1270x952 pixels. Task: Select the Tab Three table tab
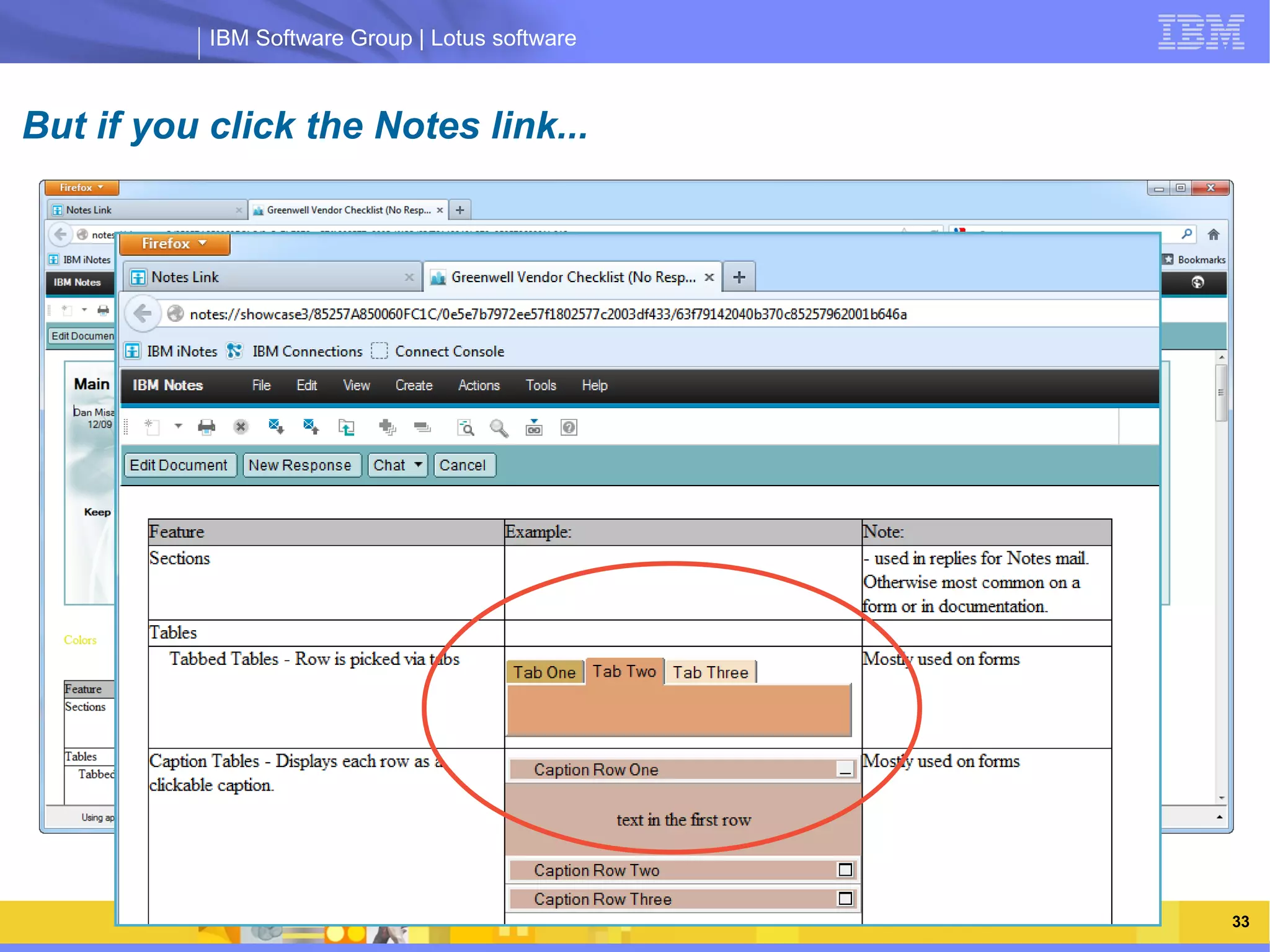click(711, 672)
